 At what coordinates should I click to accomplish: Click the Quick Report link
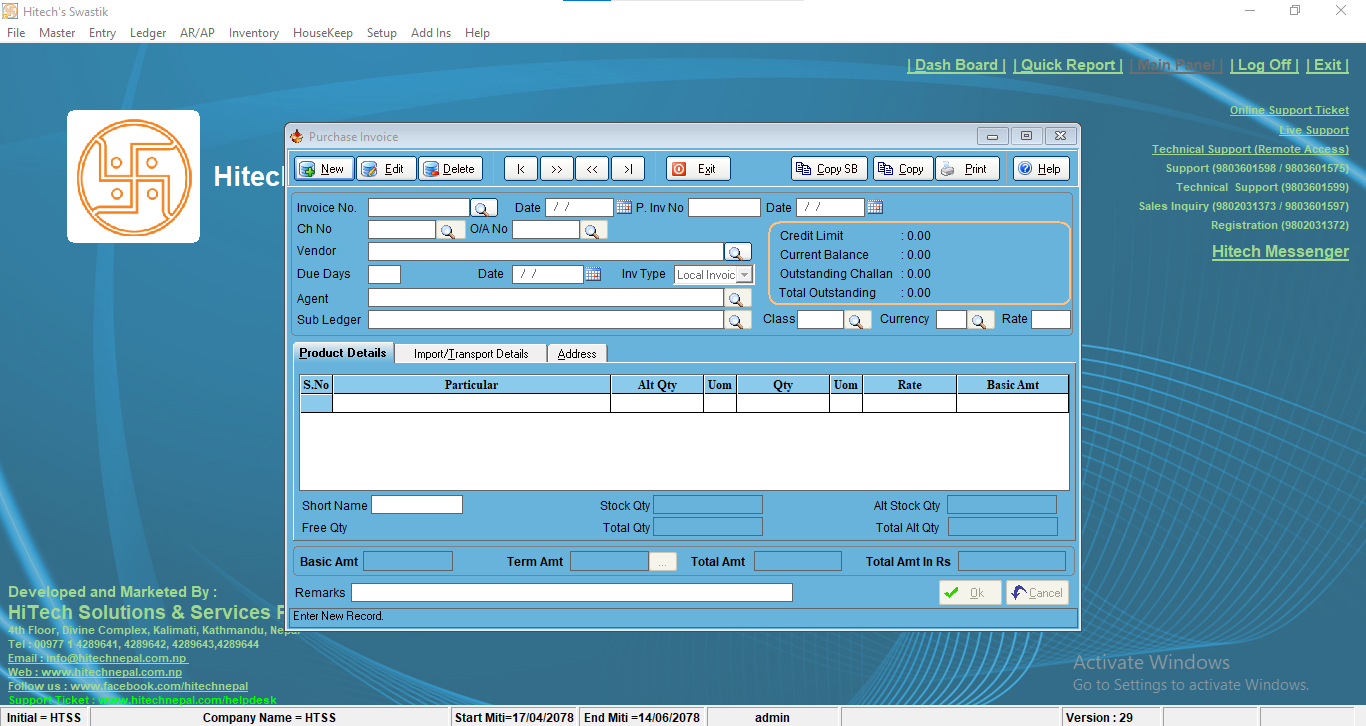pyautogui.click(x=1068, y=65)
